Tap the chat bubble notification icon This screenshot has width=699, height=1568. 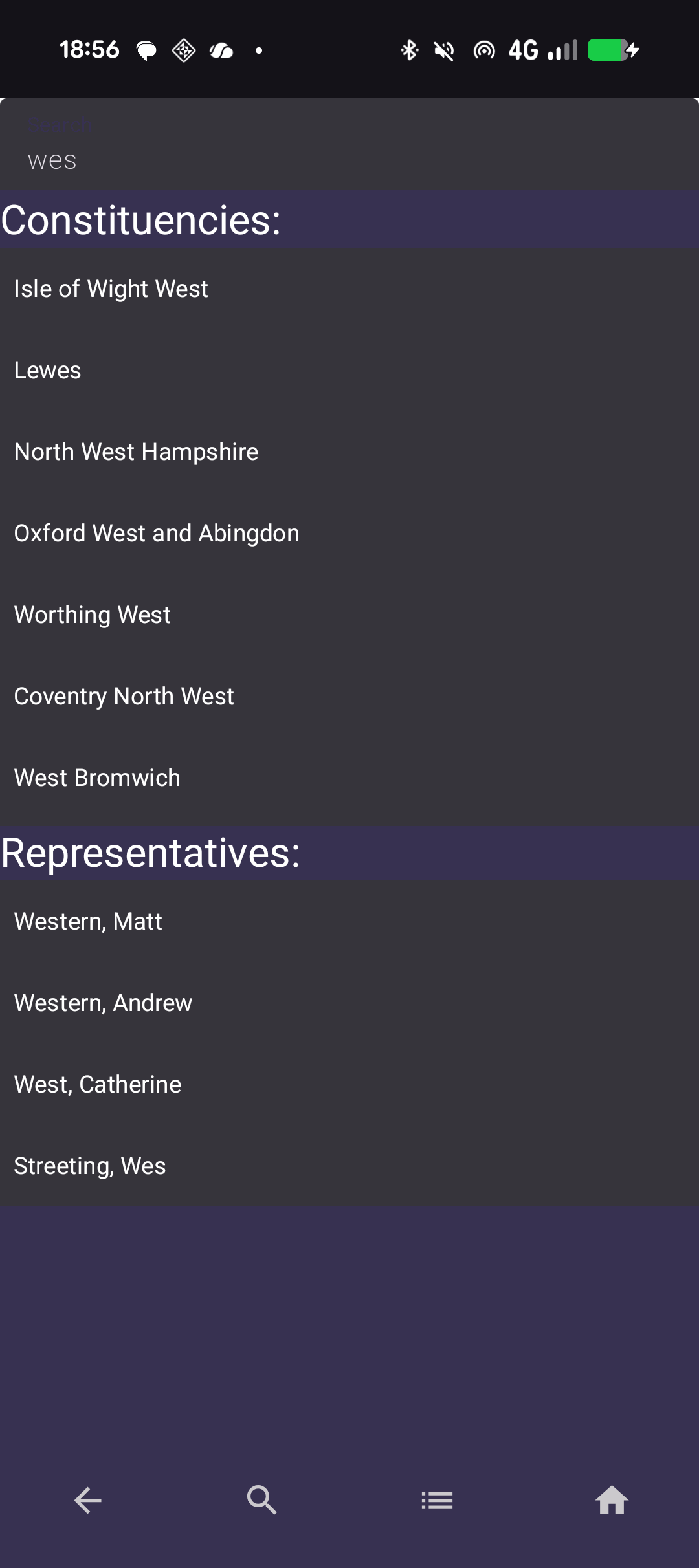coord(146,50)
